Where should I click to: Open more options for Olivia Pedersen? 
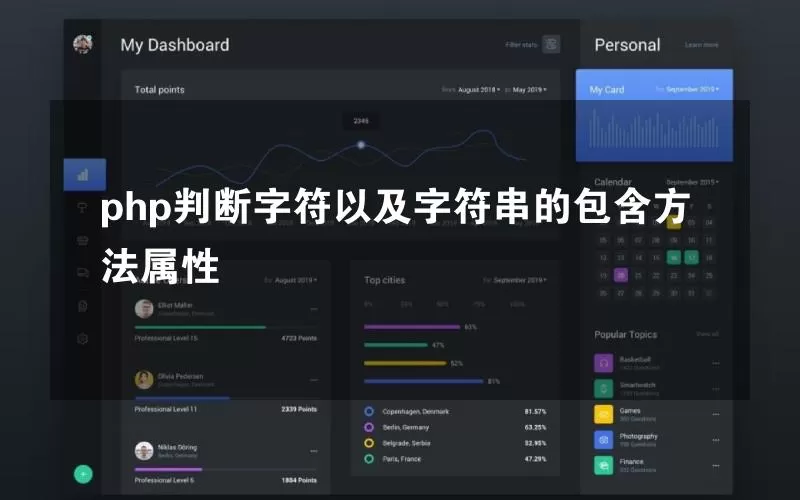[x=314, y=380]
